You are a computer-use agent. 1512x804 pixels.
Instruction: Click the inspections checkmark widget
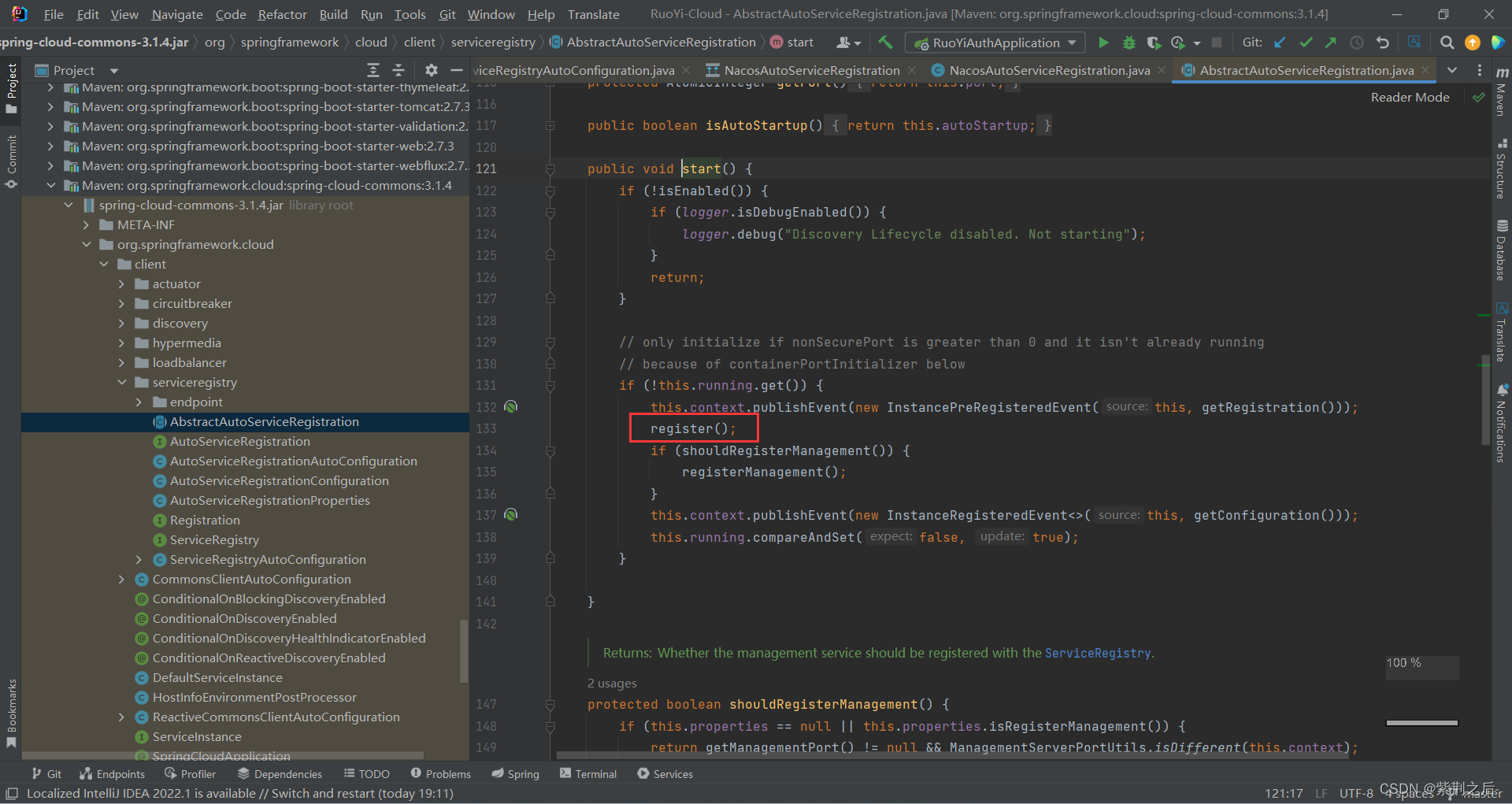point(1478,98)
